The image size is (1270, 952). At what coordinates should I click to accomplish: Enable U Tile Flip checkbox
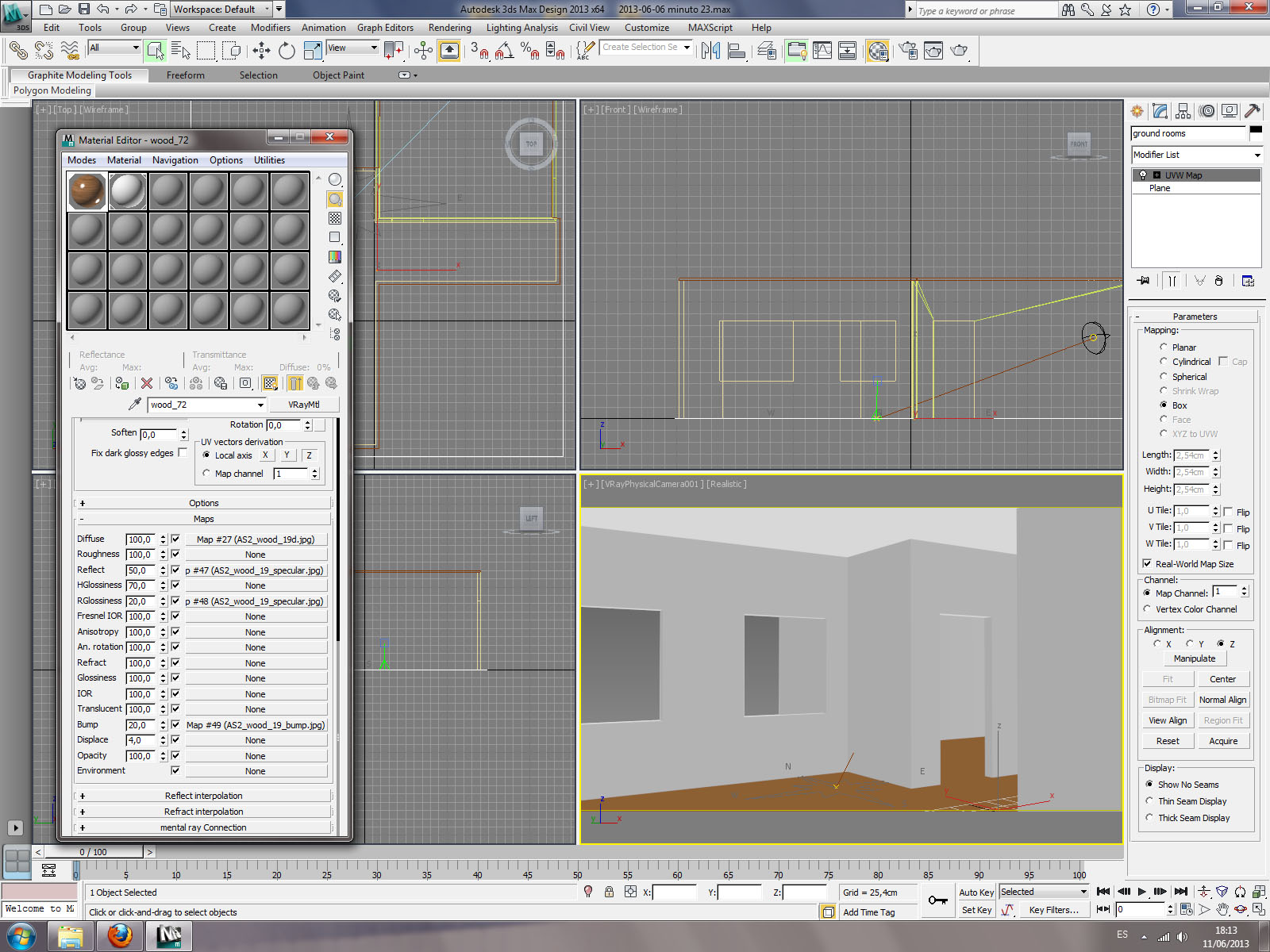click(x=1228, y=512)
